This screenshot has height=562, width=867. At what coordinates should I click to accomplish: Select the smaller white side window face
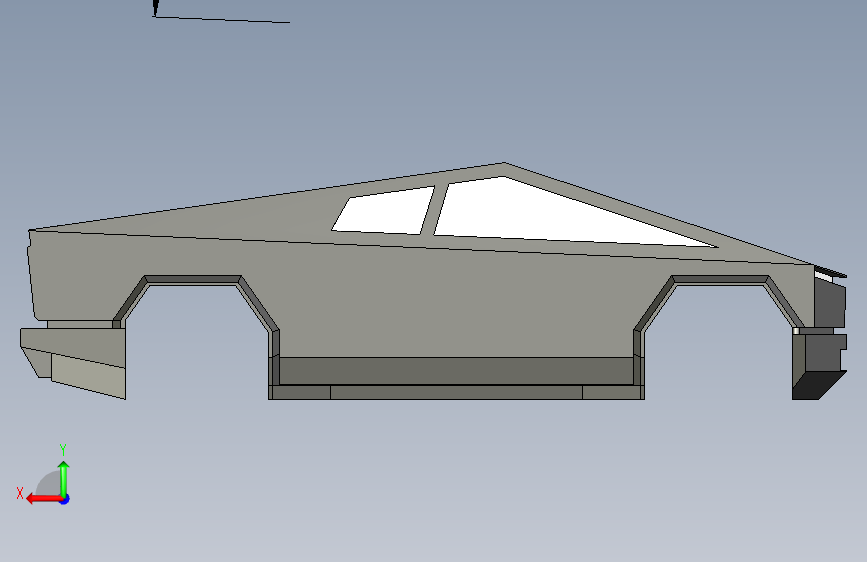click(384, 211)
